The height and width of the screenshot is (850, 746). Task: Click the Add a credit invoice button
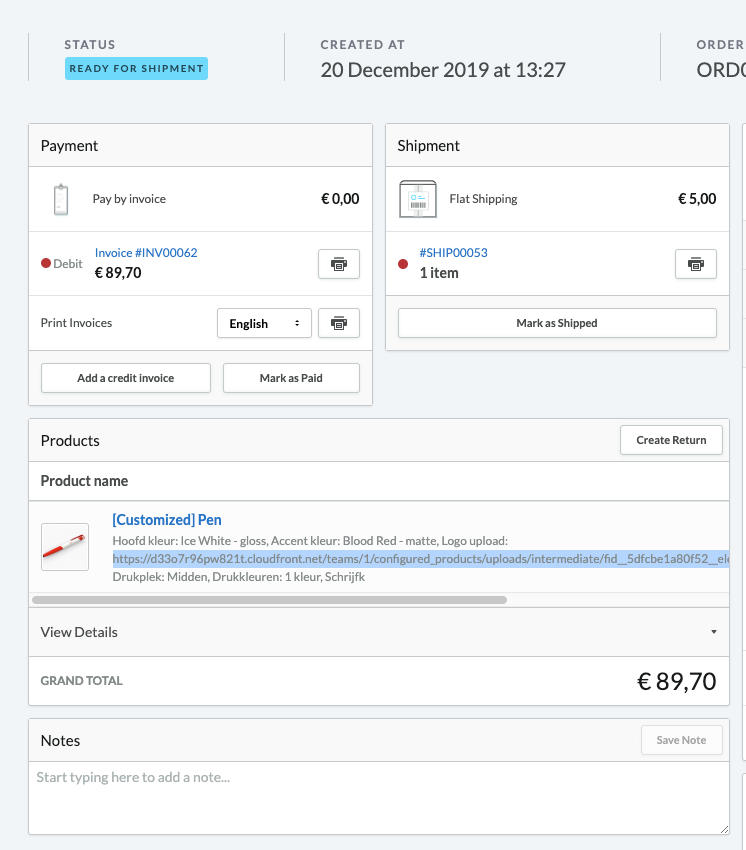click(x=125, y=378)
